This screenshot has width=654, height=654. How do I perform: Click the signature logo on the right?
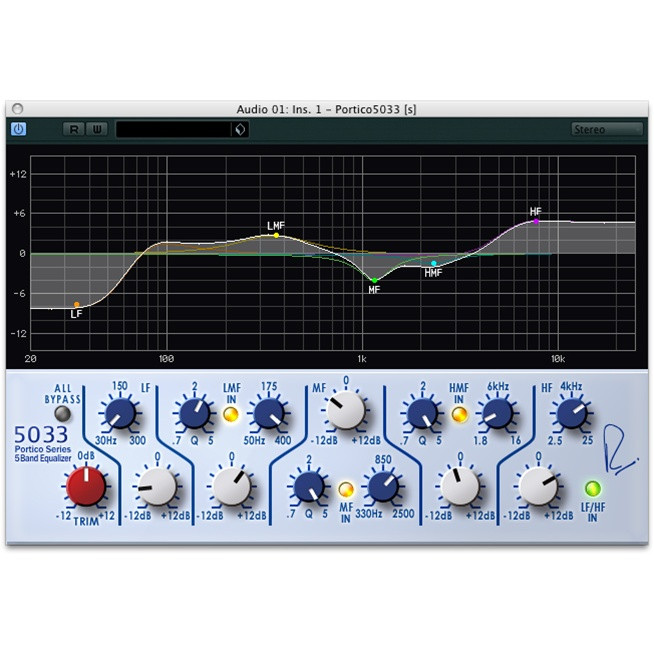[619, 449]
